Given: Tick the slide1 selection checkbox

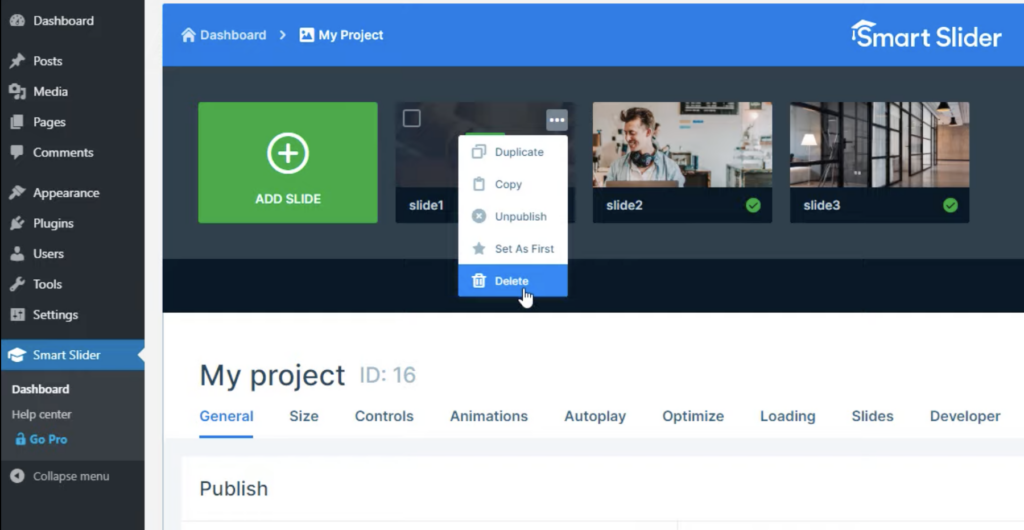Looking at the screenshot, I should (x=411, y=119).
